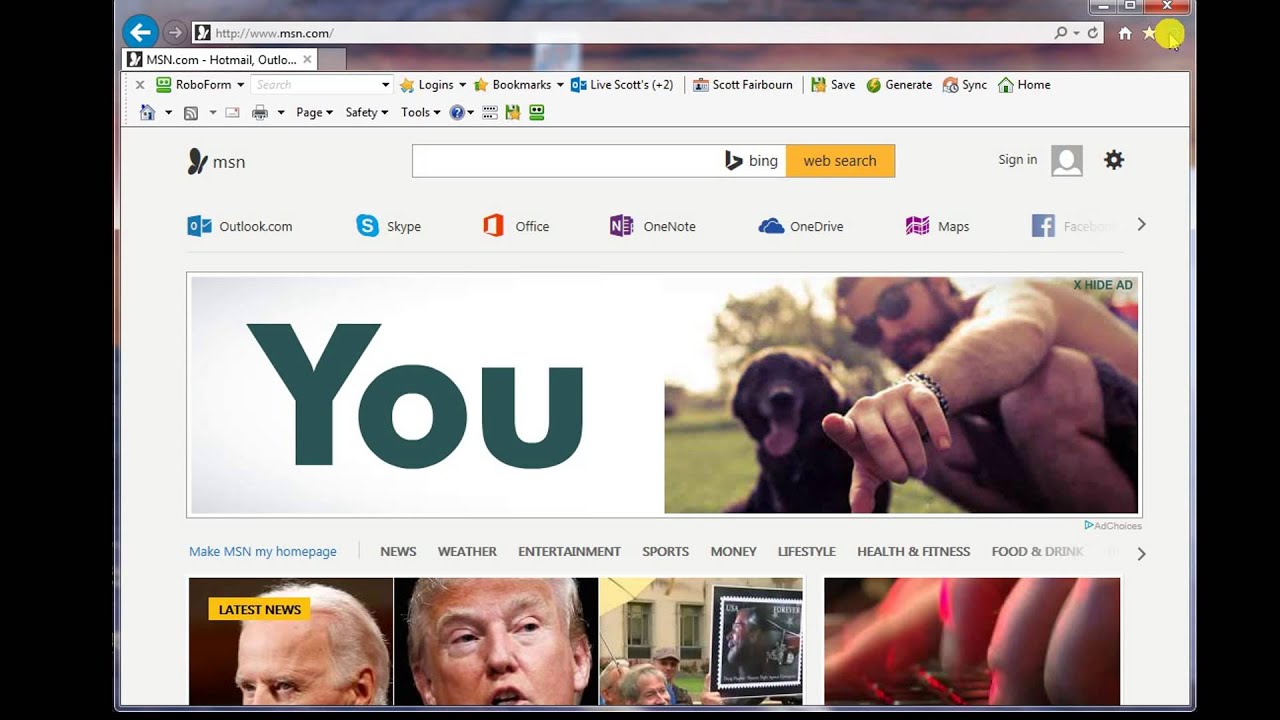The height and width of the screenshot is (720, 1280).
Task: Open the Help question mark menu
Action: click(462, 113)
